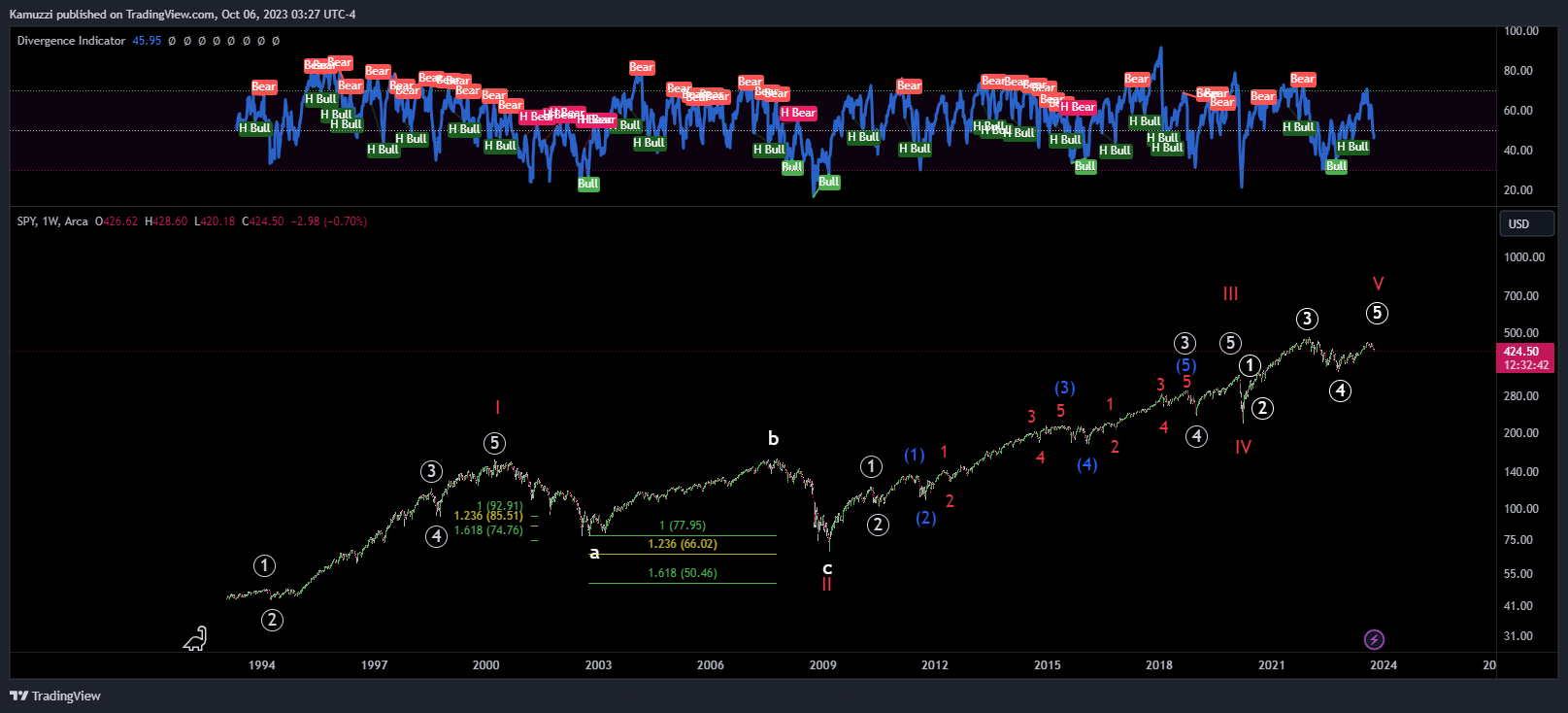The width and height of the screenshot is (1568, 713).
Task: Select the white corrective label b
Action: [773, 438]
